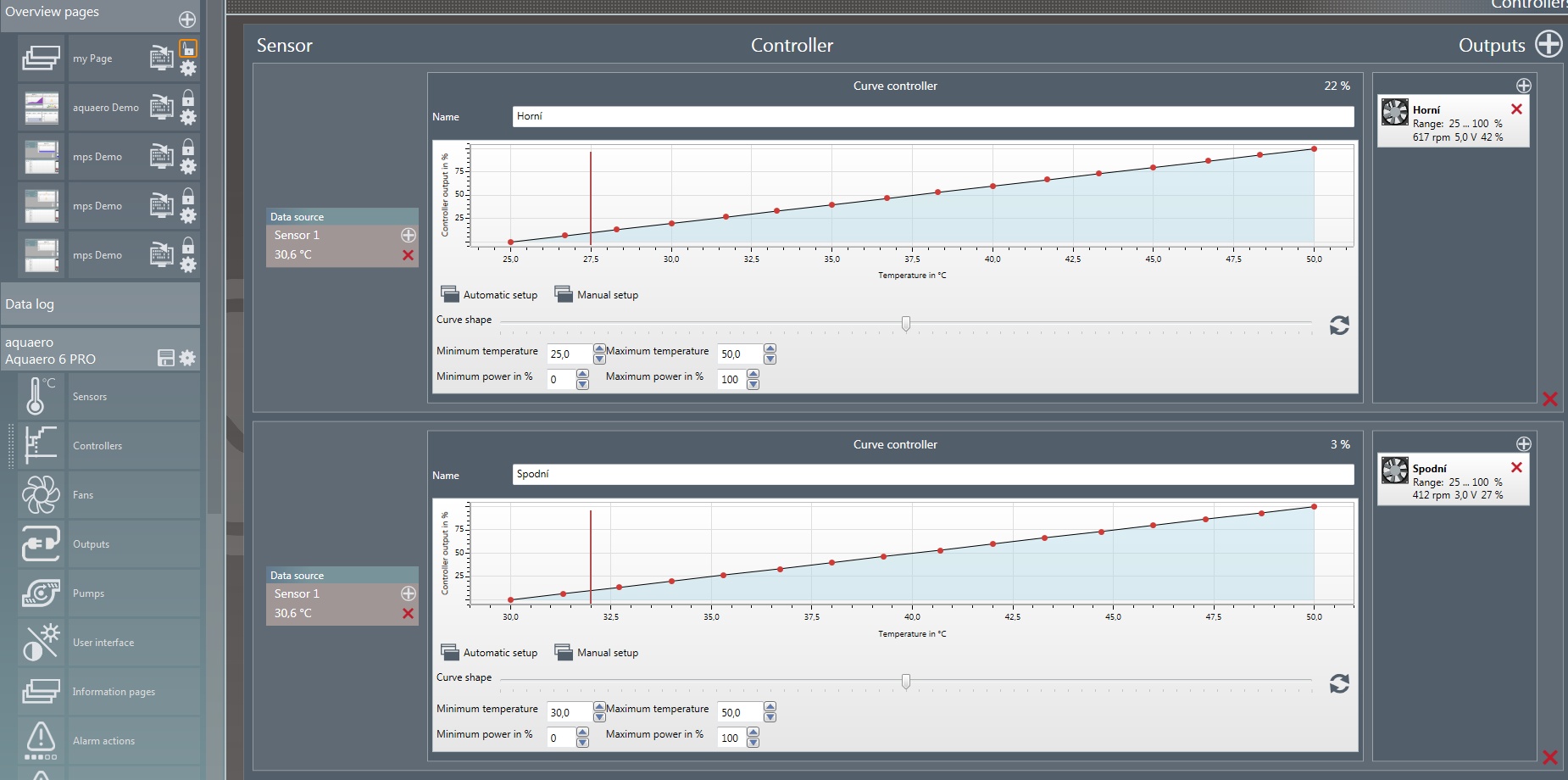Image resolution: width=1568 pixels, height=780 pixels.
Task: Open aquaero Demo desktop mode icon
Action: (x=161, y=108)
